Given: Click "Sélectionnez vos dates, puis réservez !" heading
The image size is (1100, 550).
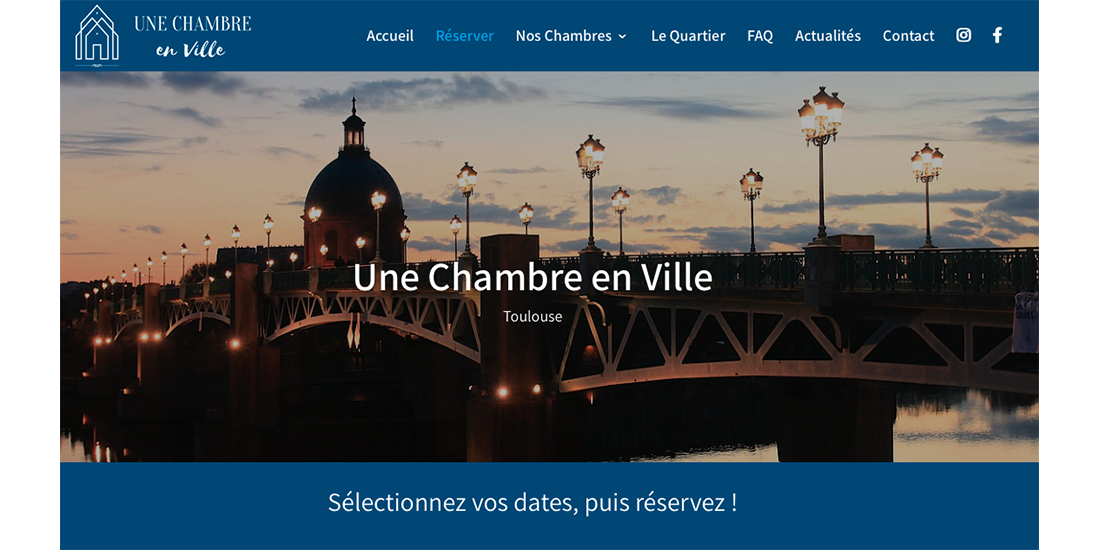Looking at the screenshot, I should click(x=532, y=503).
